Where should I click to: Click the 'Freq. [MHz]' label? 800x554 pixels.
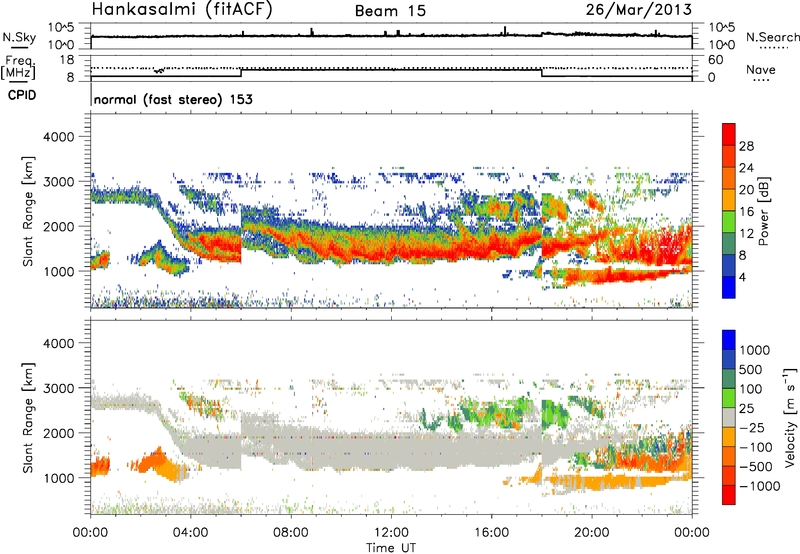pyautogui.click(x=19, y=68)
